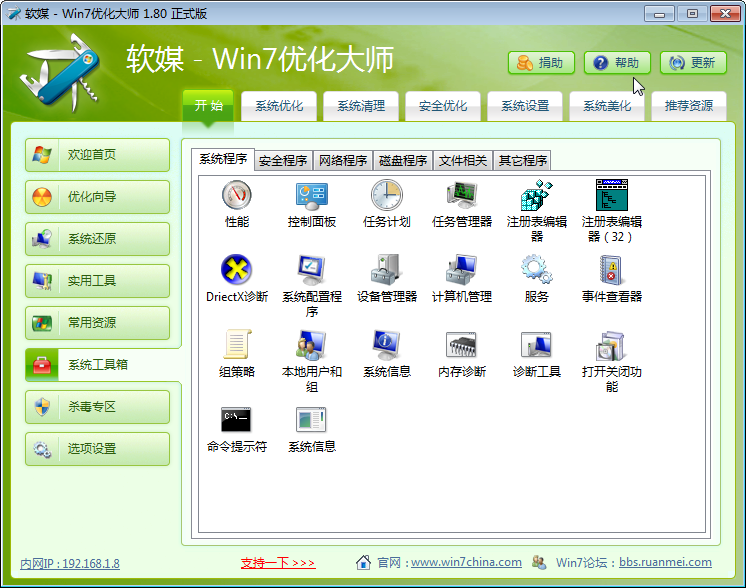Run DriectX诊断 diagnostics icon
This screenshot has width=746, height=588.
236,270
